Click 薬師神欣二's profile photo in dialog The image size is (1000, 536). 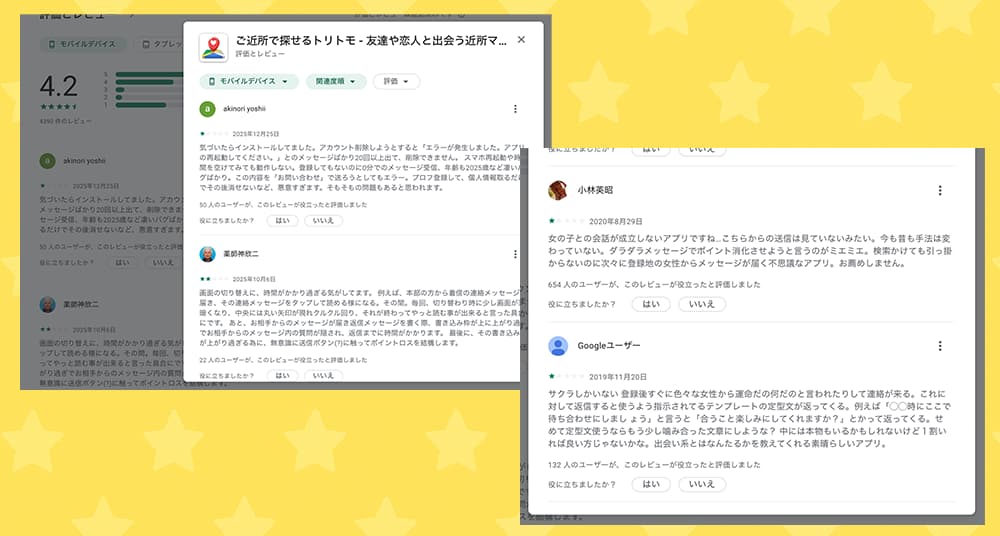(208, 254)
